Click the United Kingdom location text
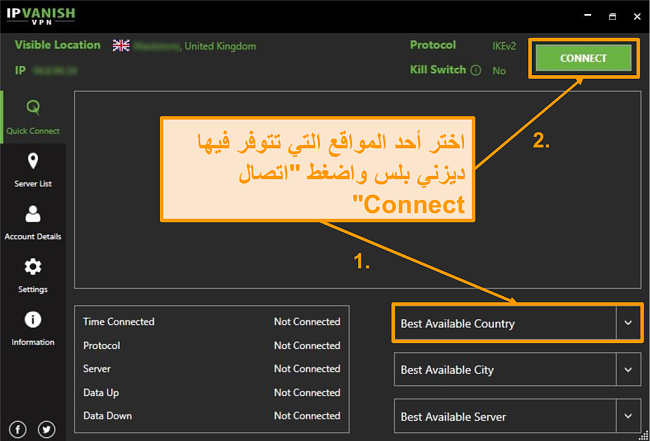 [x=220, y=46]
